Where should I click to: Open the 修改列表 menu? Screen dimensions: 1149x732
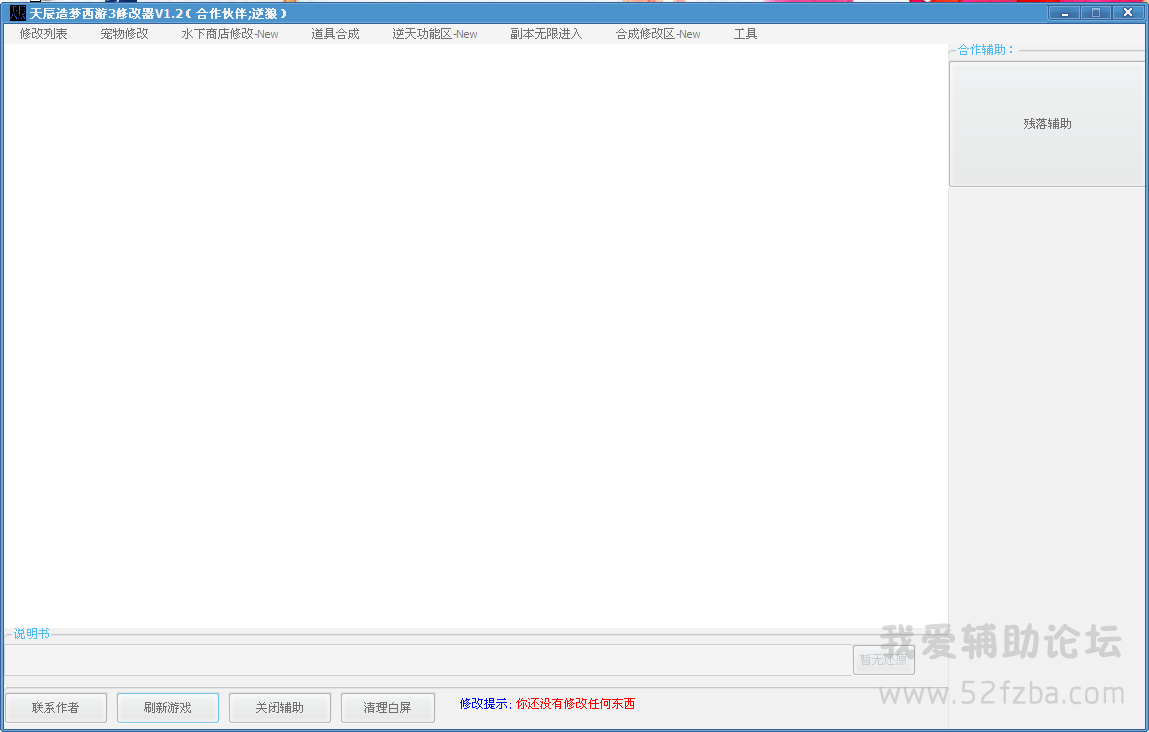point(44,34)
